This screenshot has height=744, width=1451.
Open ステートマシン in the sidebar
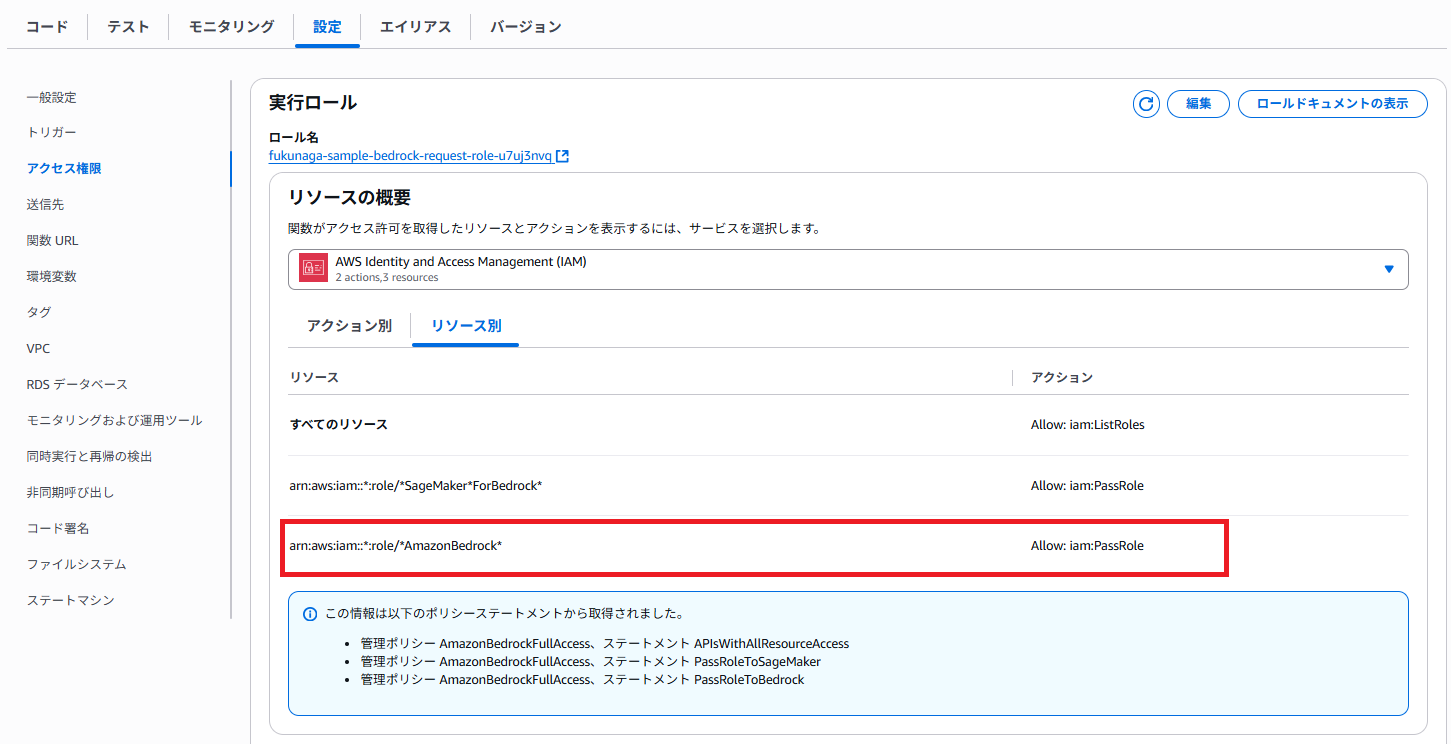71,601
